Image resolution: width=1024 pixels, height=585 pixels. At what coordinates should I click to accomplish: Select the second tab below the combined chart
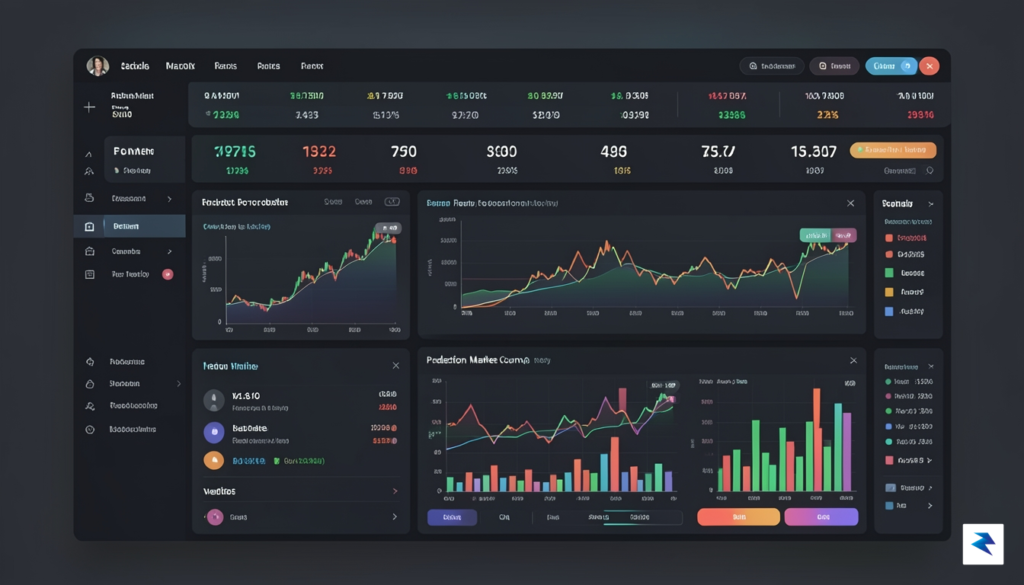pyautogui.click(x=504, y=517)
